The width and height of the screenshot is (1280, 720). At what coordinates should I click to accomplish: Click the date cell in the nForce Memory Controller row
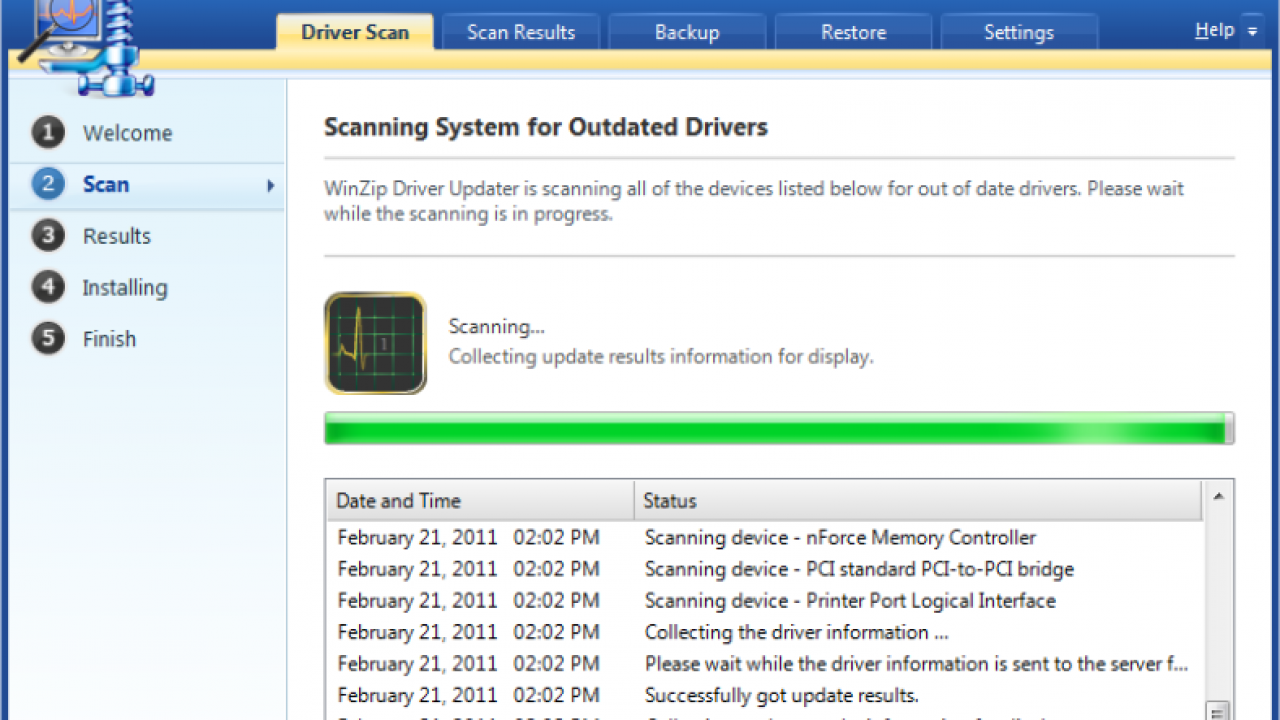[468, 538]
